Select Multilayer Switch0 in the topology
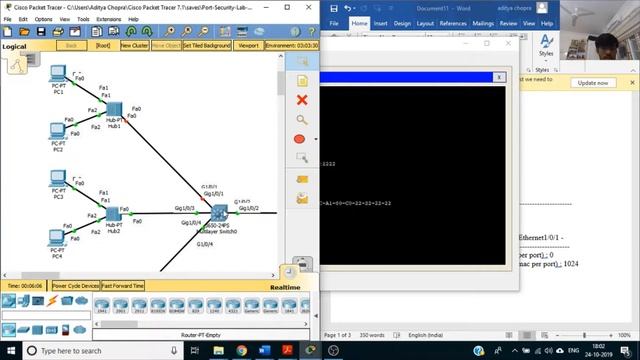640x360 pixels. click(219, 213)
